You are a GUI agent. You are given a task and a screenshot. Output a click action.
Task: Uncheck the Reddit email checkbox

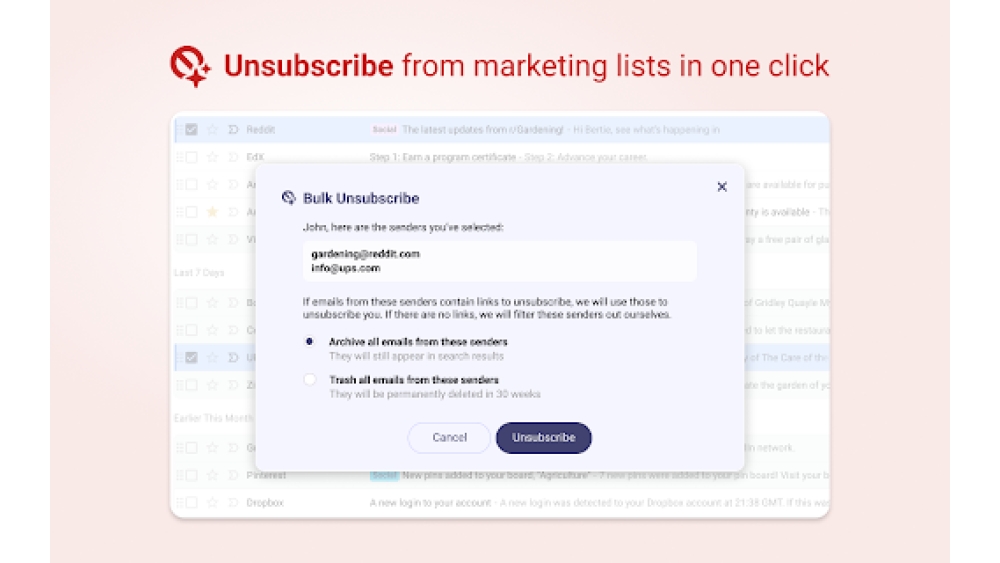pos(191,130)
